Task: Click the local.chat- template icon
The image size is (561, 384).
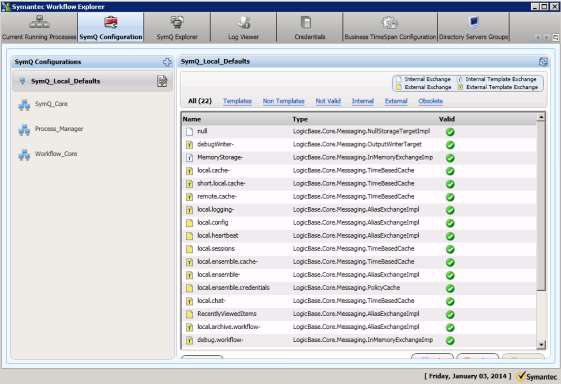Action: [x=189, y=301]
